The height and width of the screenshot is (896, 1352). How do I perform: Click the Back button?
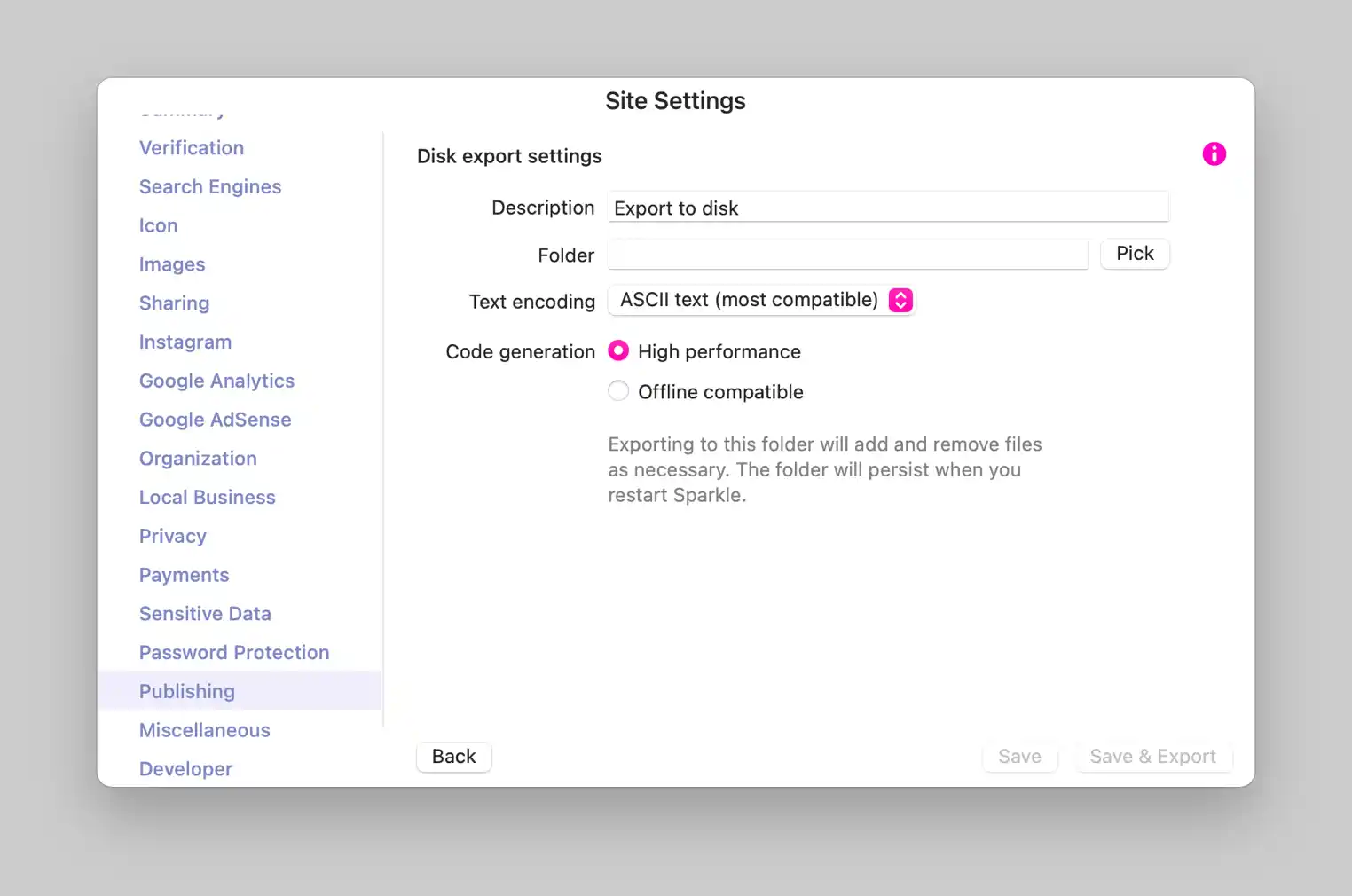tap(453, 757)
